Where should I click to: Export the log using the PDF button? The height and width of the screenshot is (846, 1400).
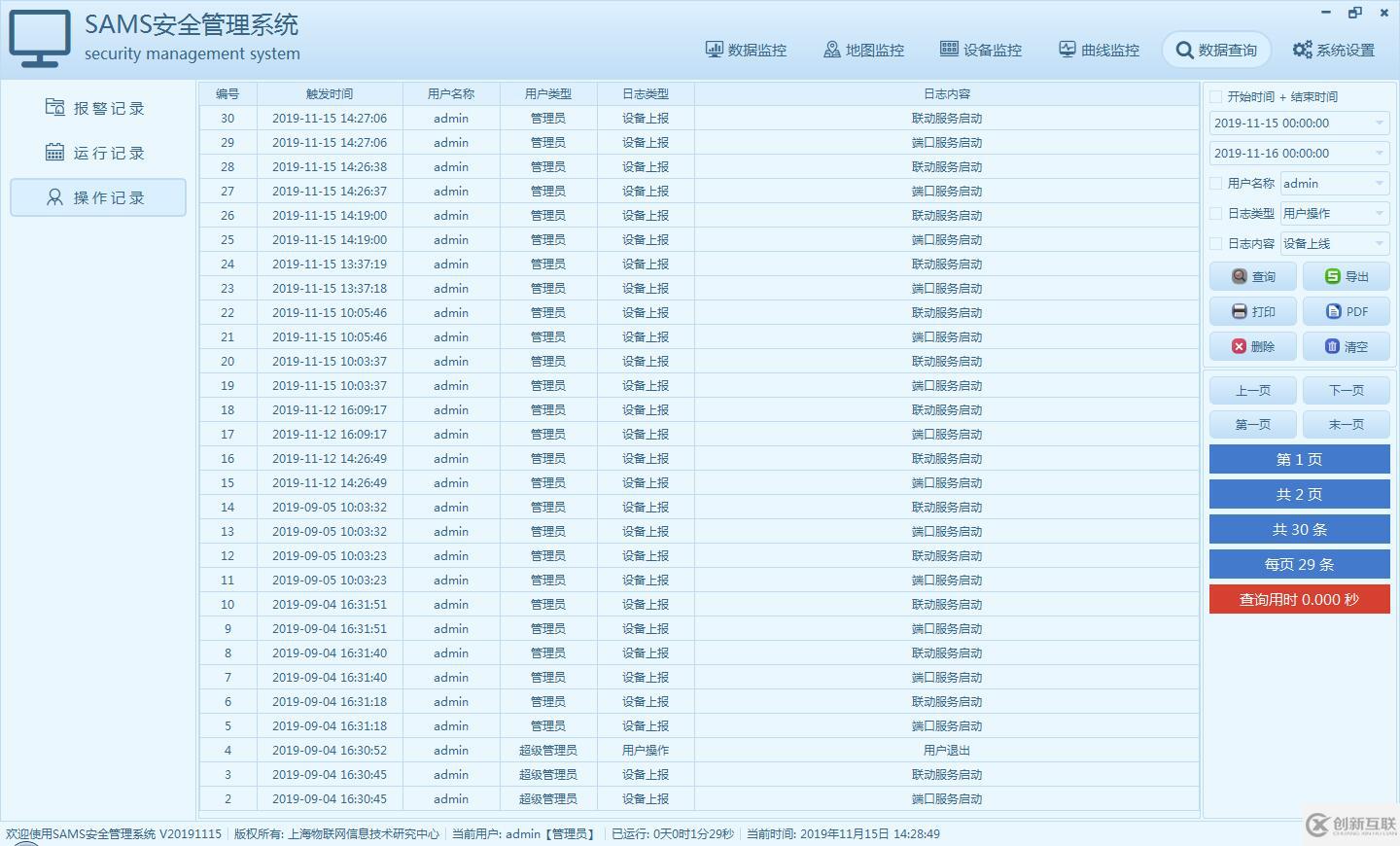(x=1347, y=311)
